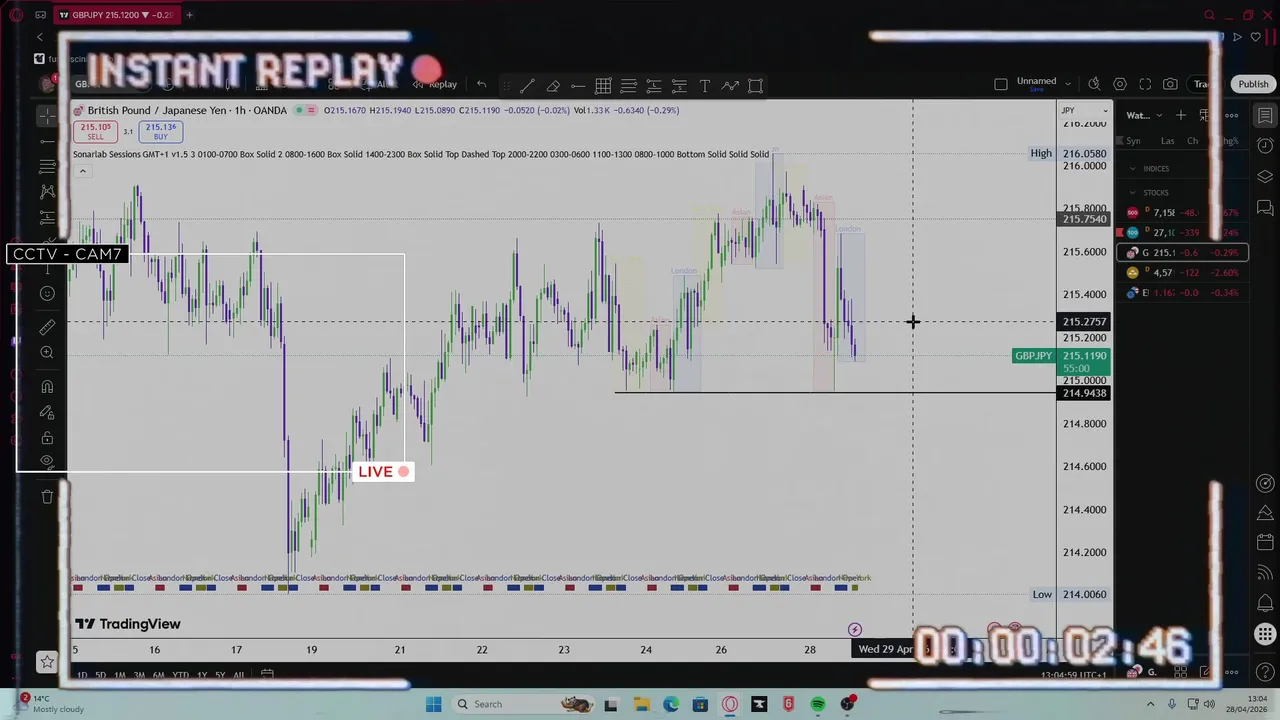The width and height of the screenshot is (1280, 720).
Task: Click the TradingView logo on chart
Action: (x=128, y=624)
